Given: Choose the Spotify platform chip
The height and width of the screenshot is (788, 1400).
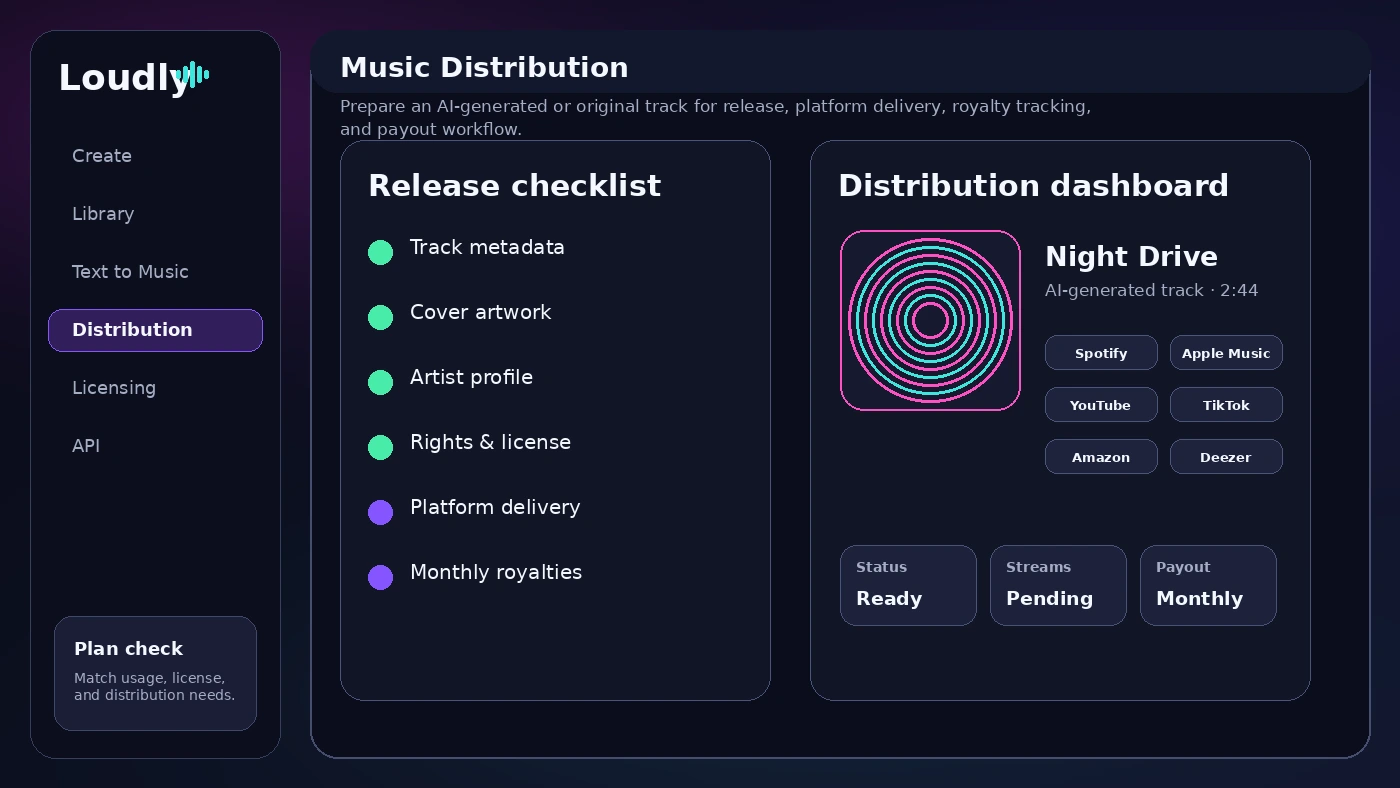Looking at the screenshot, I should [x=1101, y=353].
